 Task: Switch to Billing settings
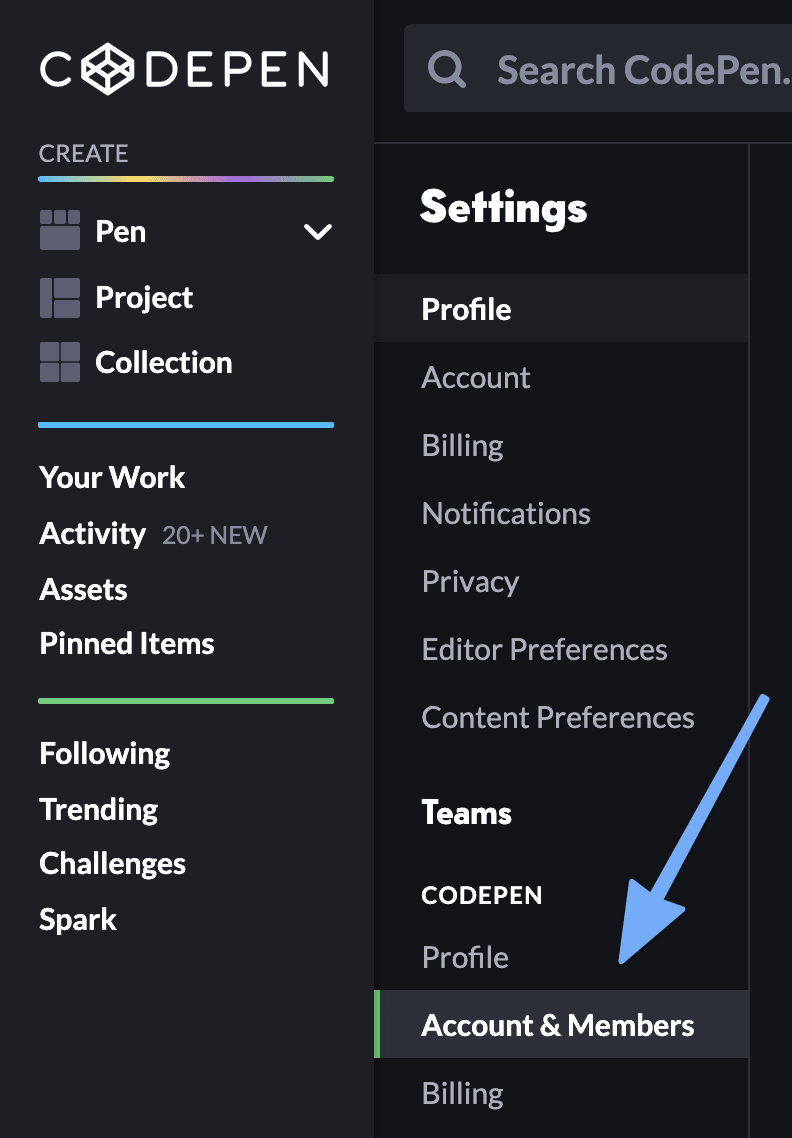click(462, 445)
